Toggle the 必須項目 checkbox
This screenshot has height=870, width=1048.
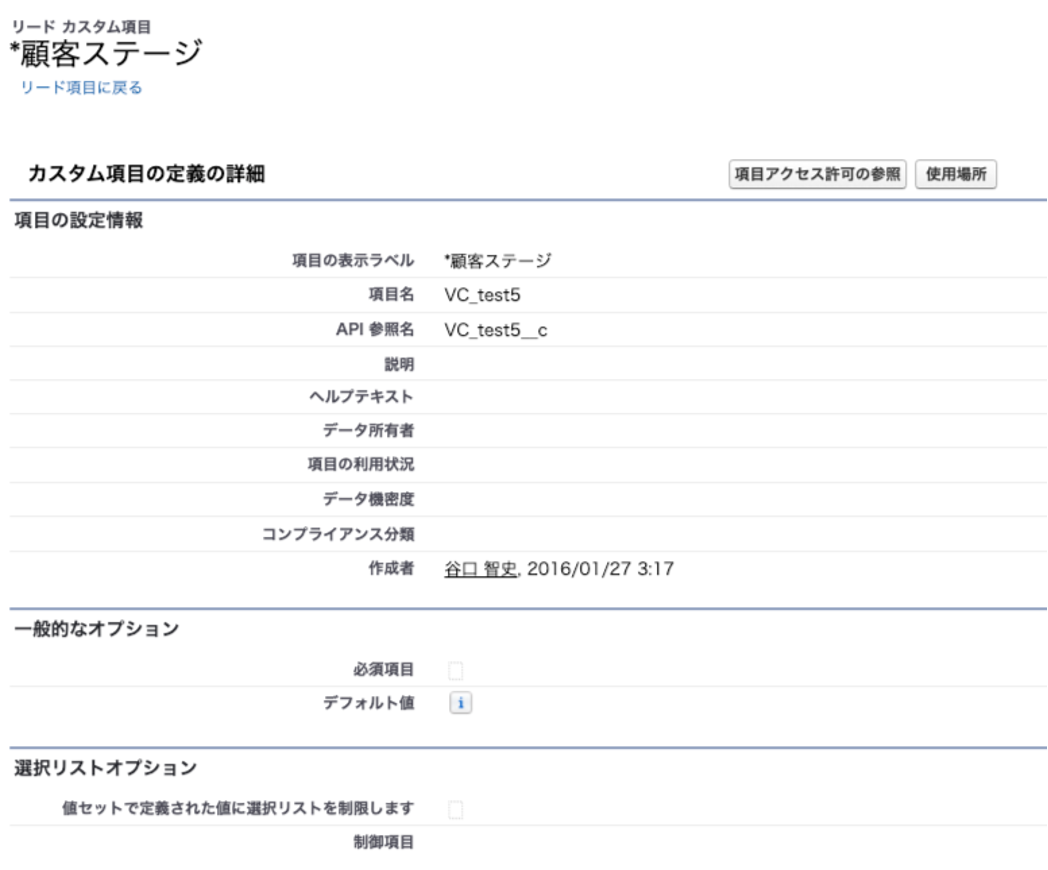(456, 670)
